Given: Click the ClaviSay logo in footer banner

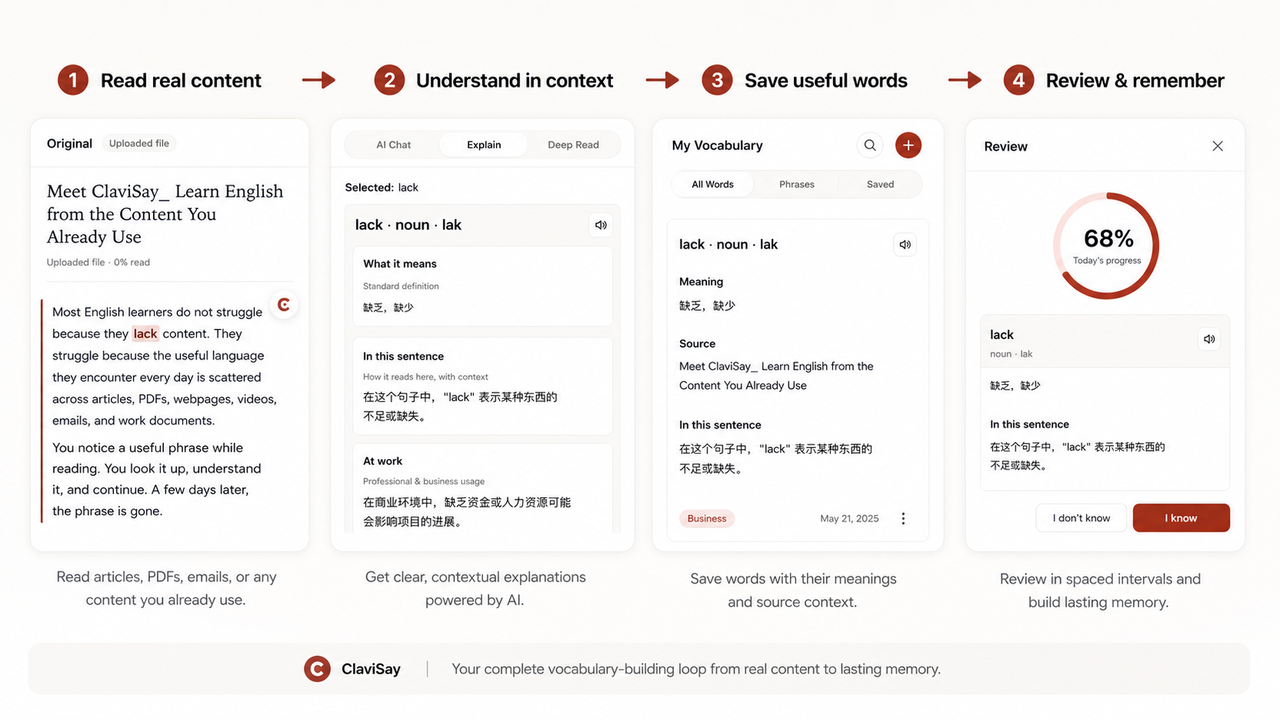Looking at the screenshot, I should click(317, 669).
